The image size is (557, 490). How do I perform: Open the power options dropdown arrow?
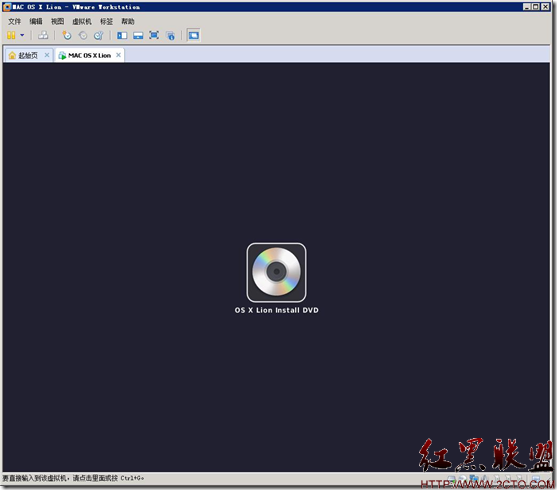tap(22, 35)
